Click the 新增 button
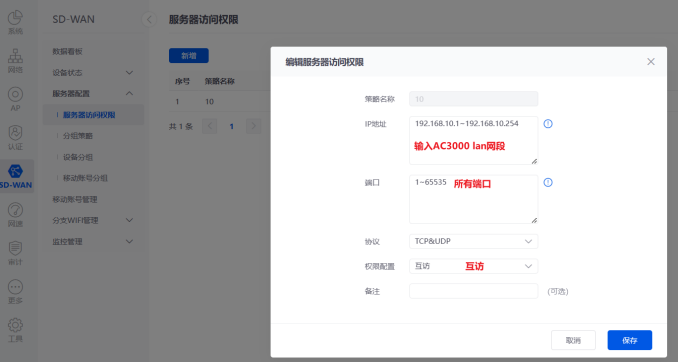 tap(189, 55)
